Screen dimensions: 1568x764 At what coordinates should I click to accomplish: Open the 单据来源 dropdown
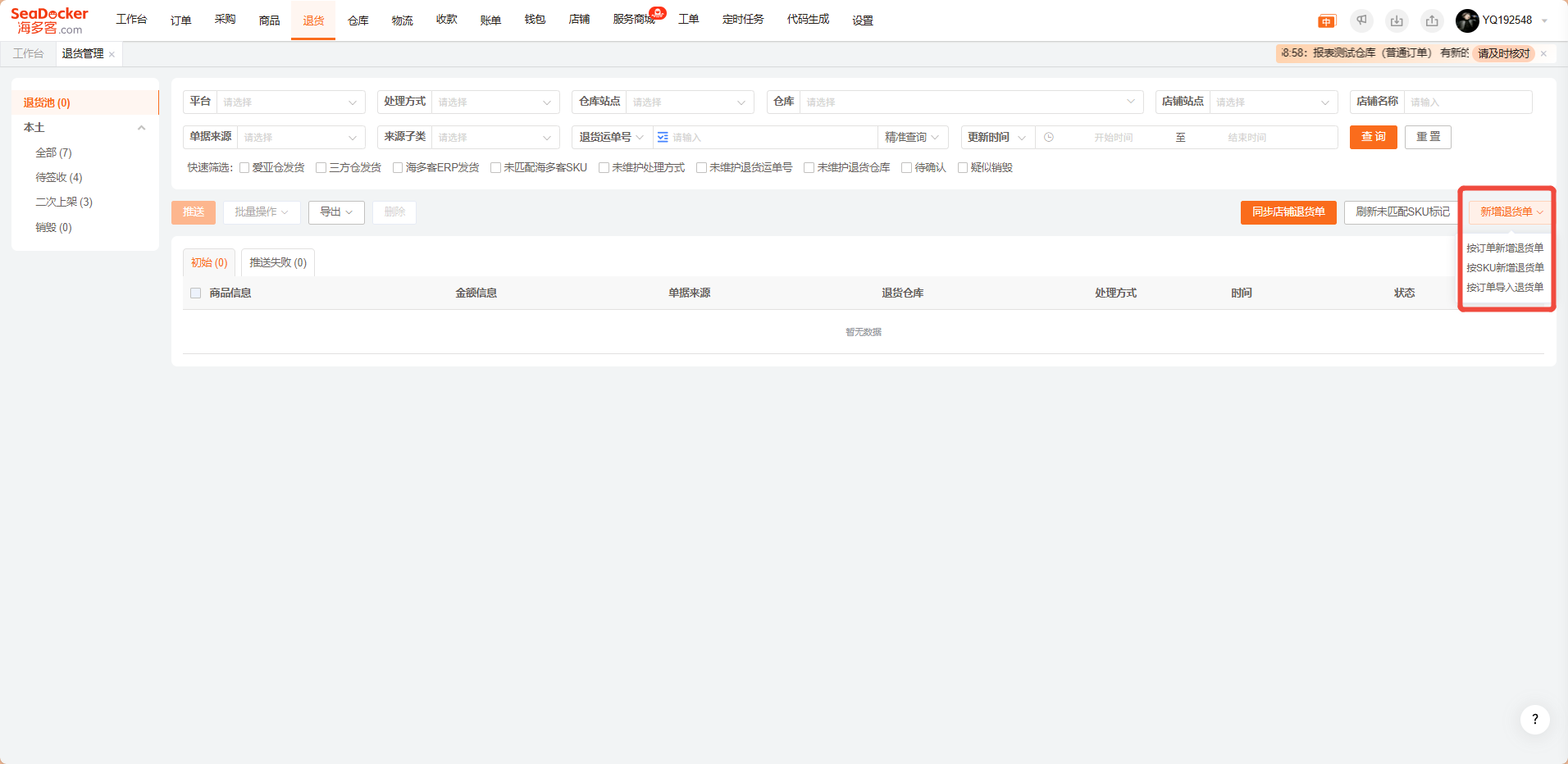tap(301, 137)
